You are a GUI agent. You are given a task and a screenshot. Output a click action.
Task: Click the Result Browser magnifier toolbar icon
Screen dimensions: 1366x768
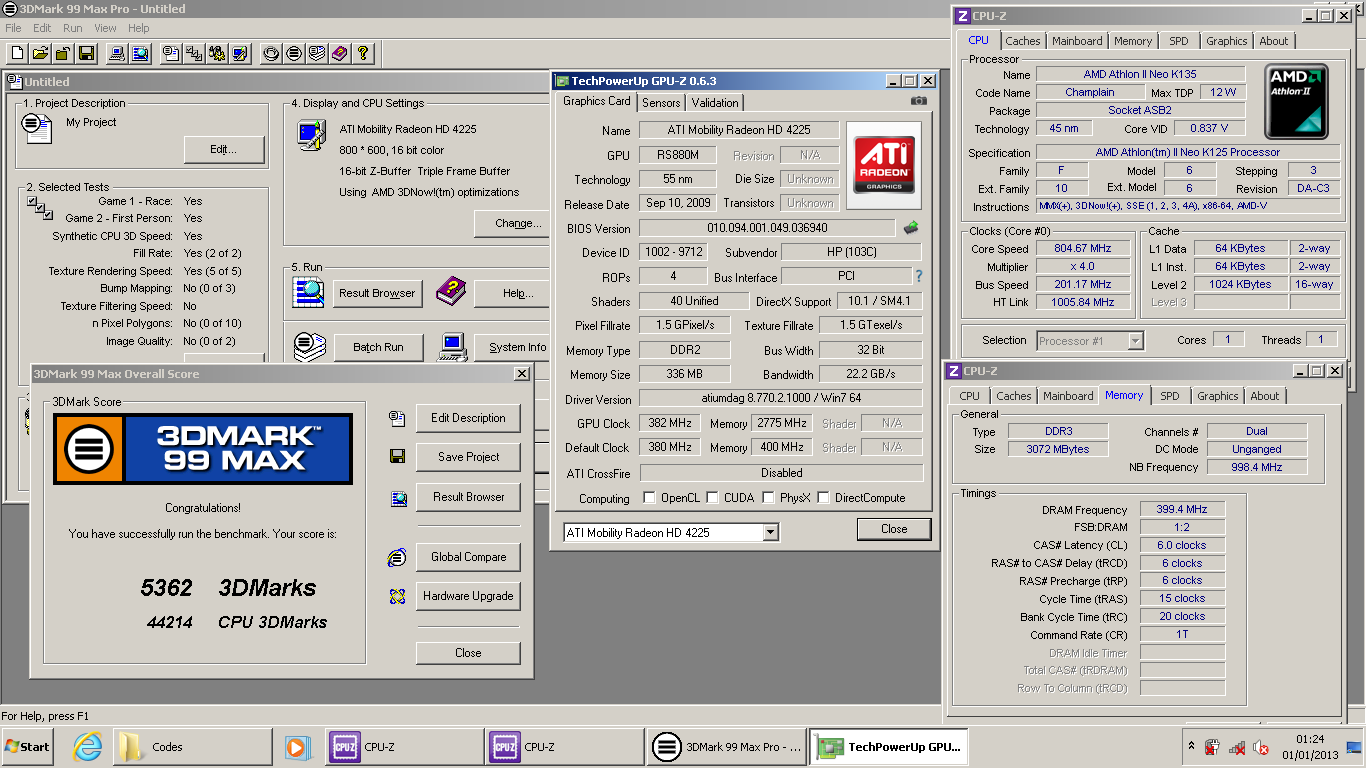140,53
